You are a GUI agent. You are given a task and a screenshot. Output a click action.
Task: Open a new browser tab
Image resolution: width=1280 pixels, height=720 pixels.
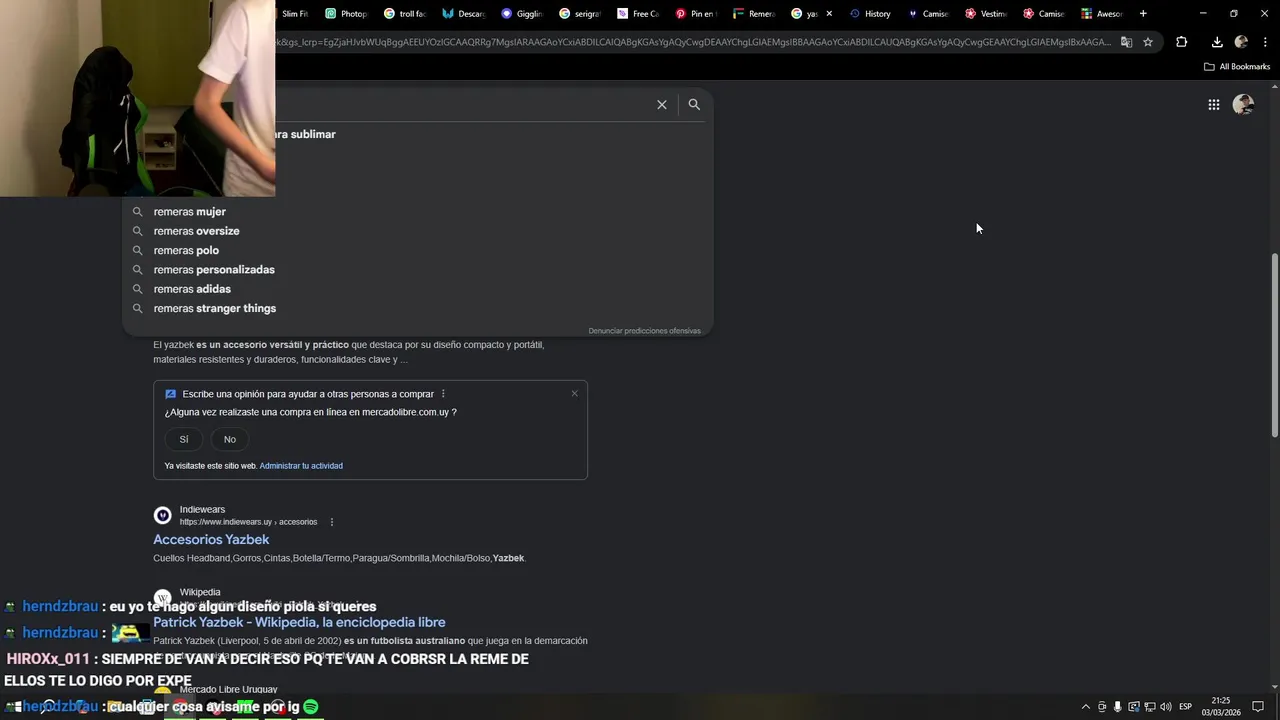point(1143,14)
